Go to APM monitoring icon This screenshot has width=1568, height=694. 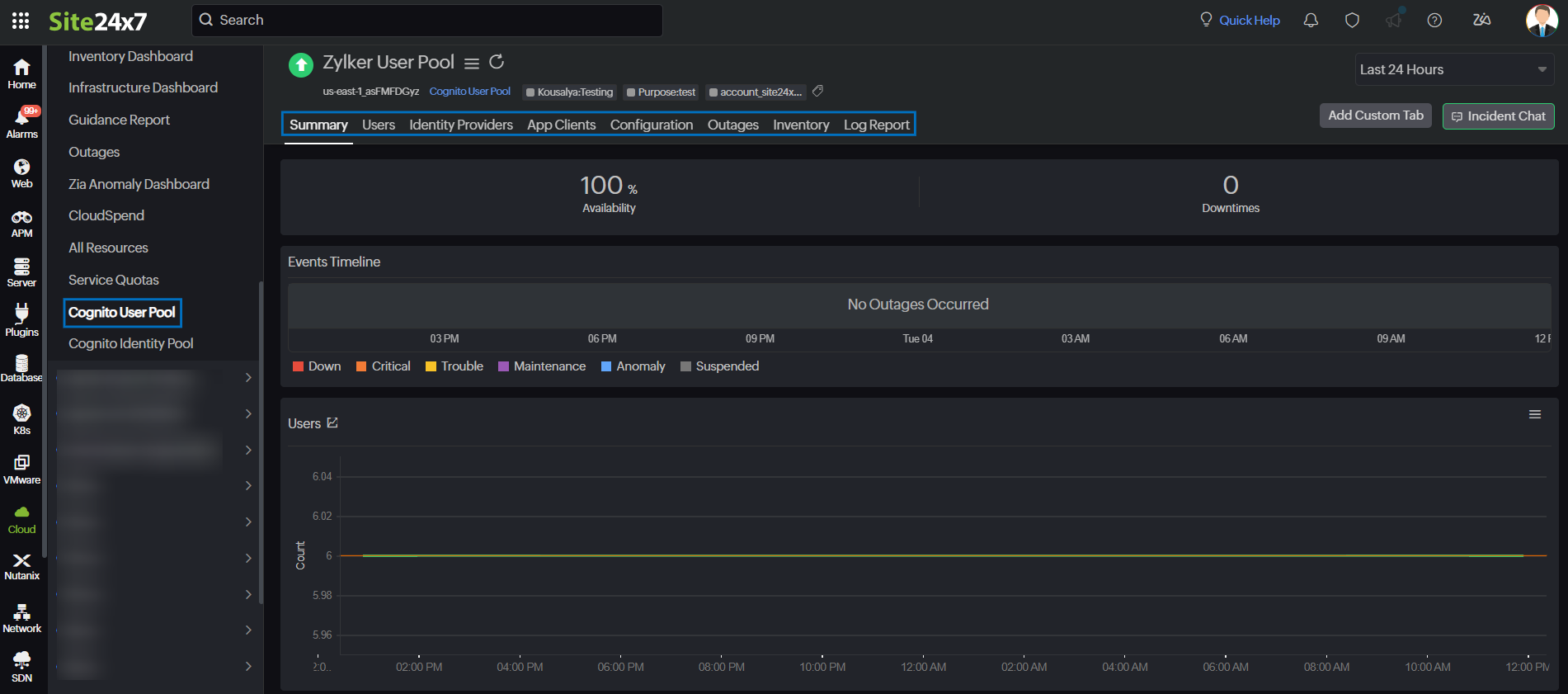(x=22, y=223)
